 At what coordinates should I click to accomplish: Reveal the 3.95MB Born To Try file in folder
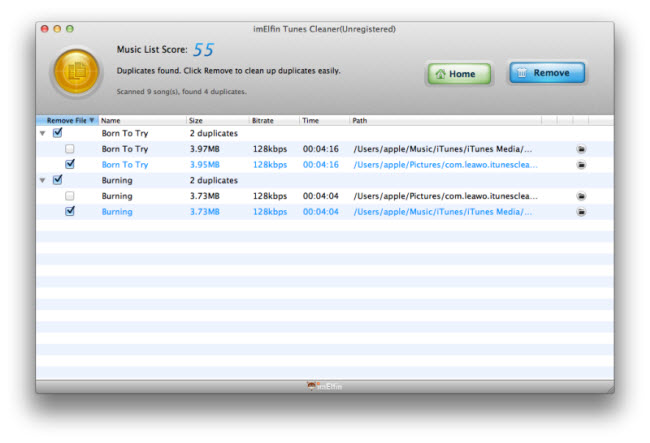[581, 165]
